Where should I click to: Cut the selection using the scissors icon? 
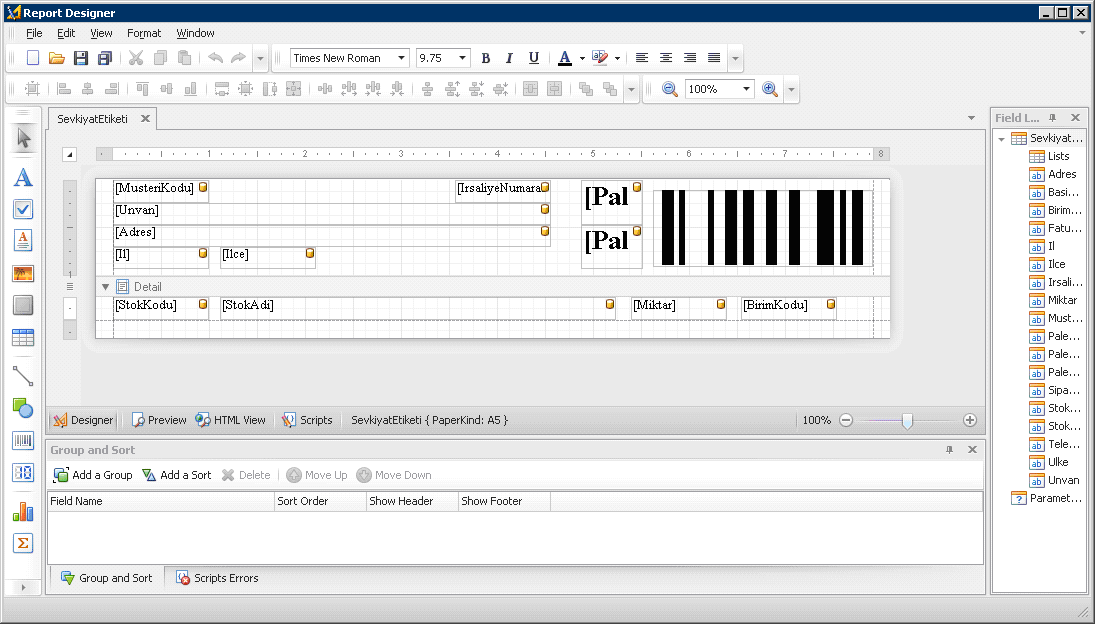coord(136,58)
